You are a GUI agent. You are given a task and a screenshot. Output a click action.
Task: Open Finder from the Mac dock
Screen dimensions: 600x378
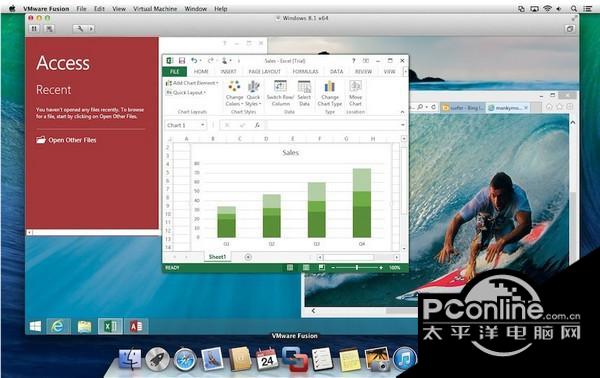coord(129,359)
